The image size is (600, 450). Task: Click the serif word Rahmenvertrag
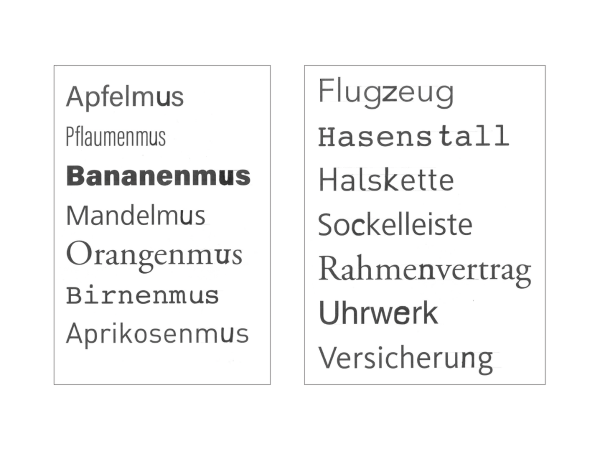[x=425, y=270]
